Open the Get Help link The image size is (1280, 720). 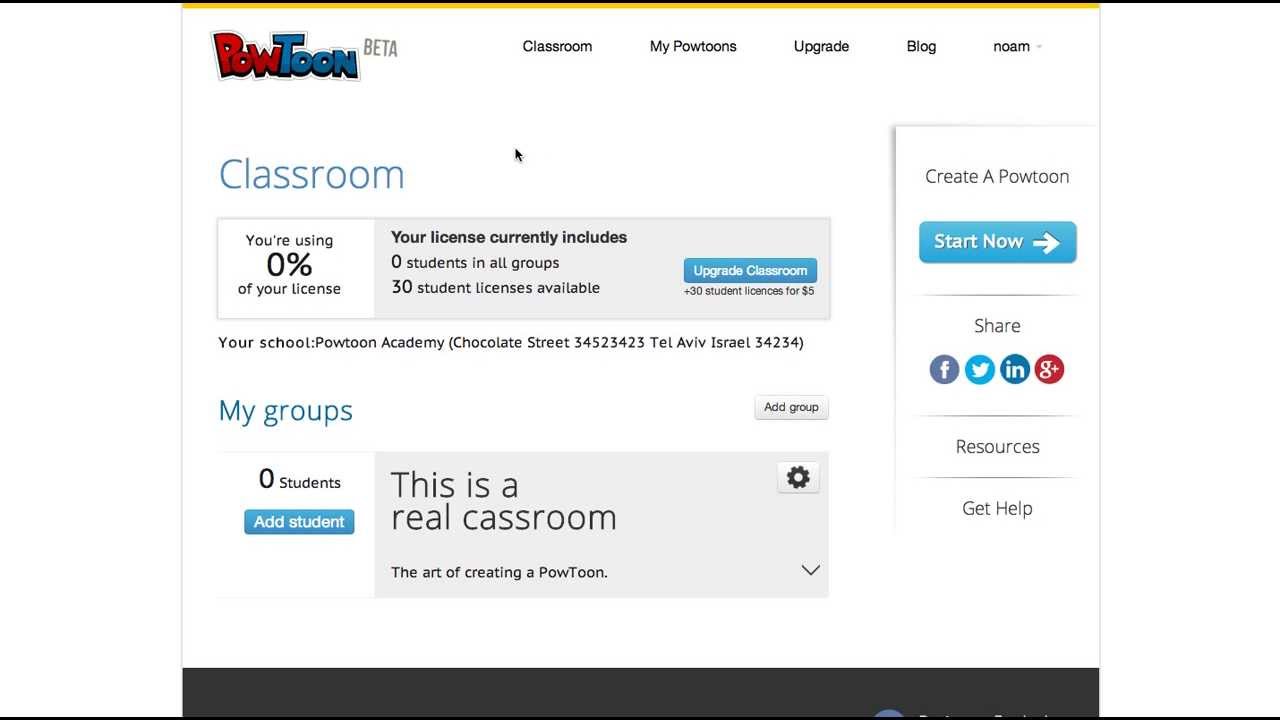pyautogui.click(x=997, y=509)
